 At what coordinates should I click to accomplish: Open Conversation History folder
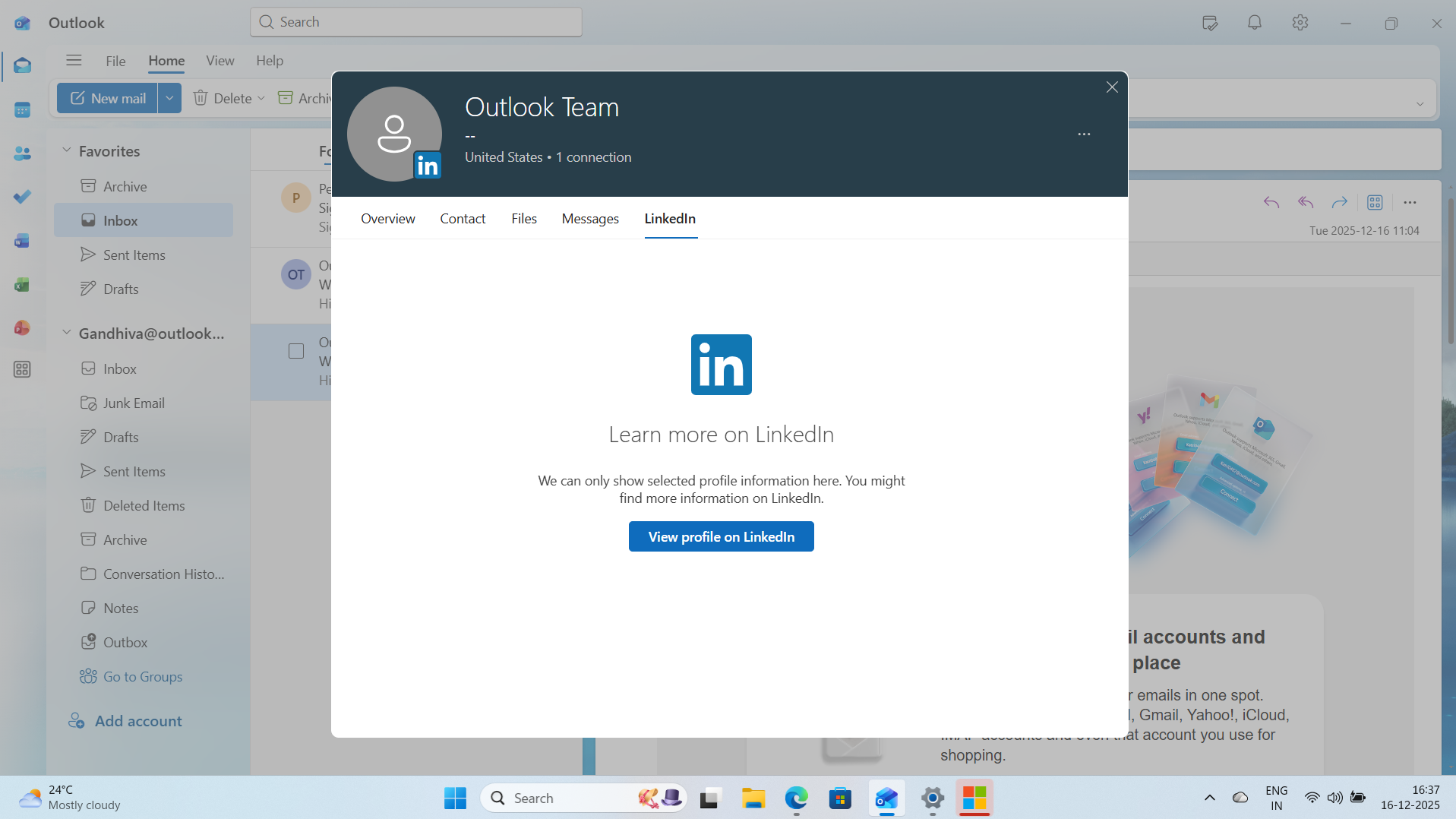pyautogui.click(x=144, y=574)
